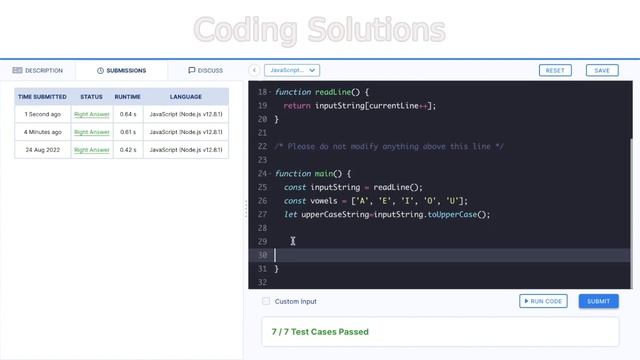640x360 pixels.
Task: Open Right Answer link for 1 Second ago
Action: pos(92,114)
